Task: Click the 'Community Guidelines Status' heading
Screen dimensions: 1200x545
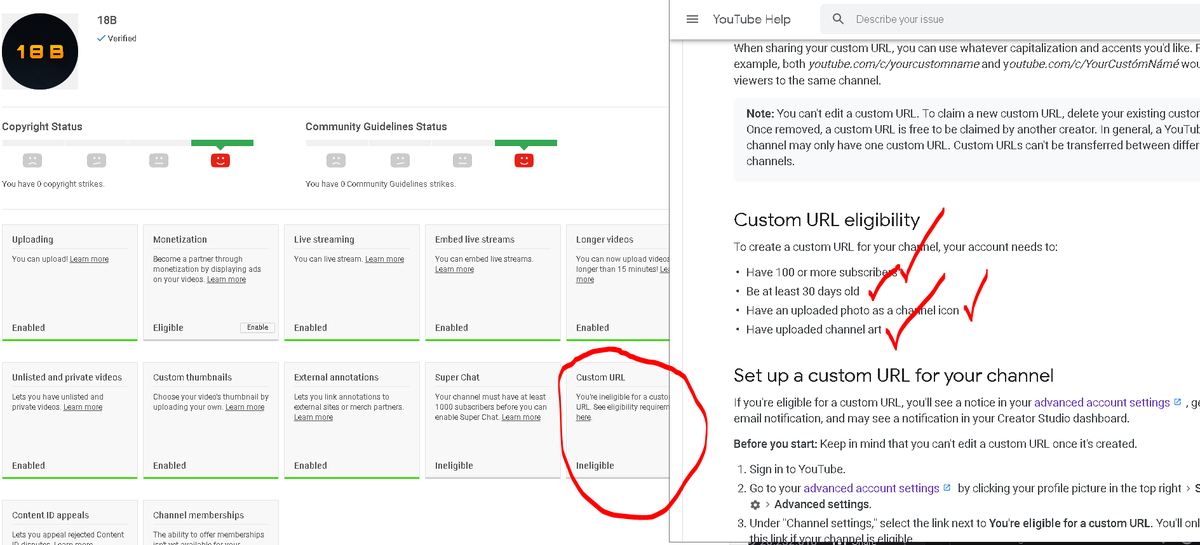Action: coord(376,127)
